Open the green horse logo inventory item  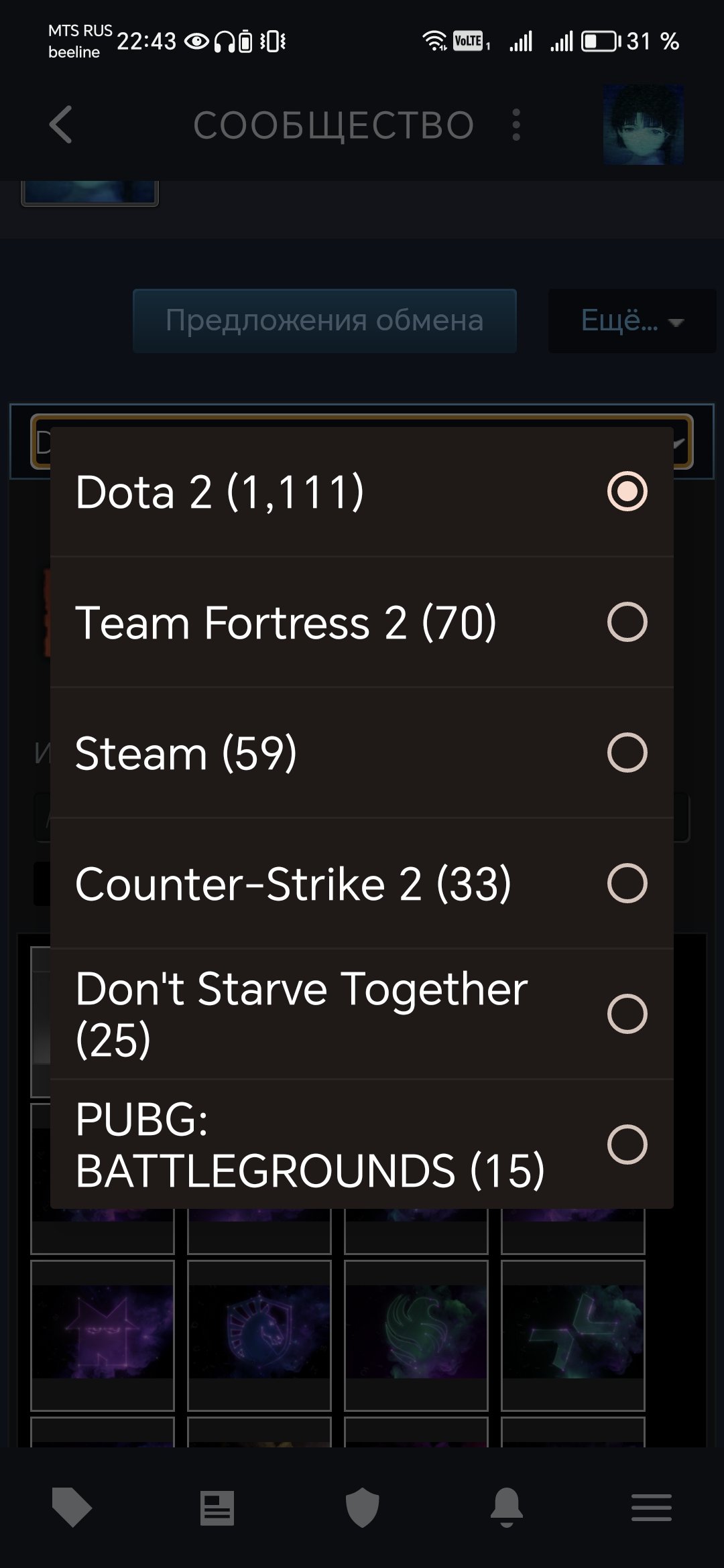416,1333
